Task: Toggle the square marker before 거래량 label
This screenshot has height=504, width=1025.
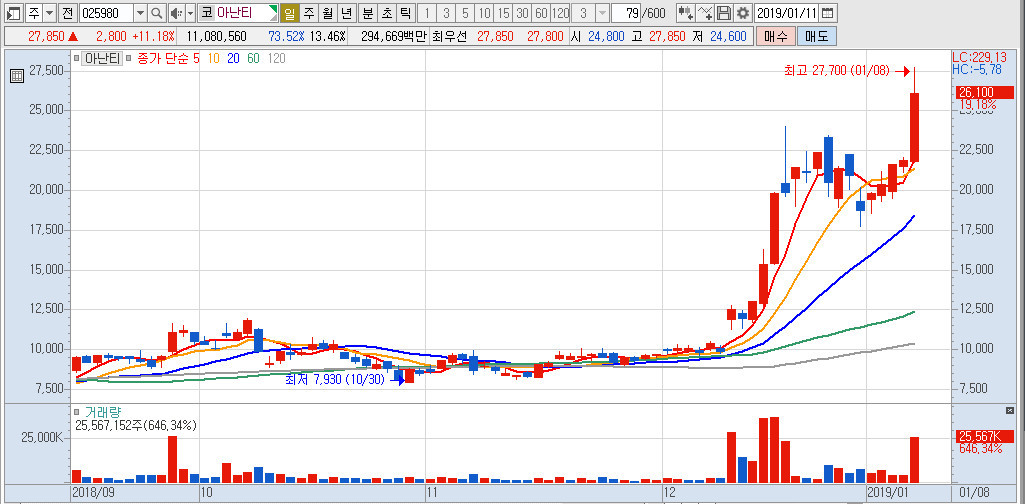Action: click(76, 412)
